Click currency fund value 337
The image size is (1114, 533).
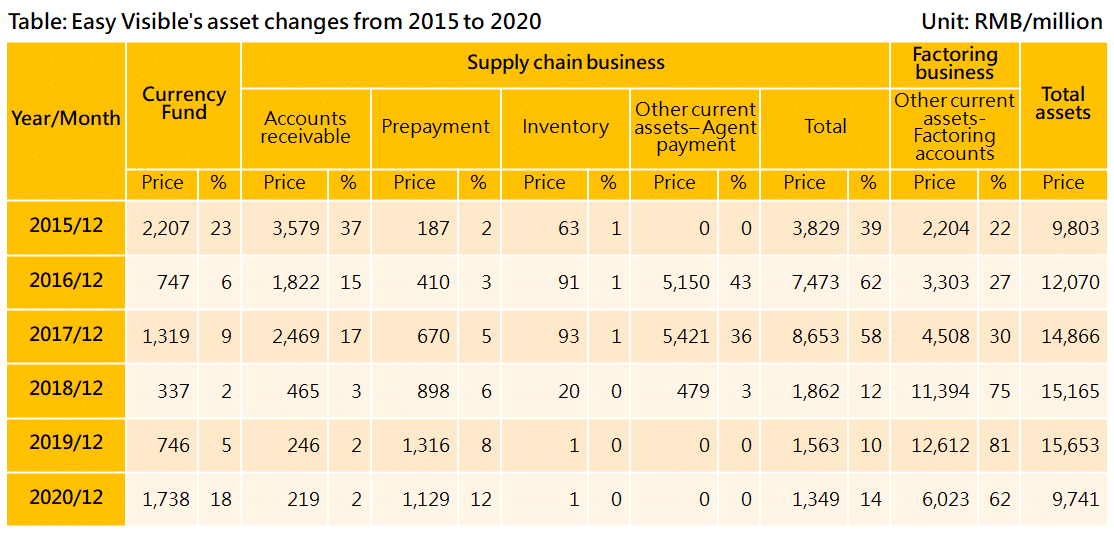(x=173, y=392)
